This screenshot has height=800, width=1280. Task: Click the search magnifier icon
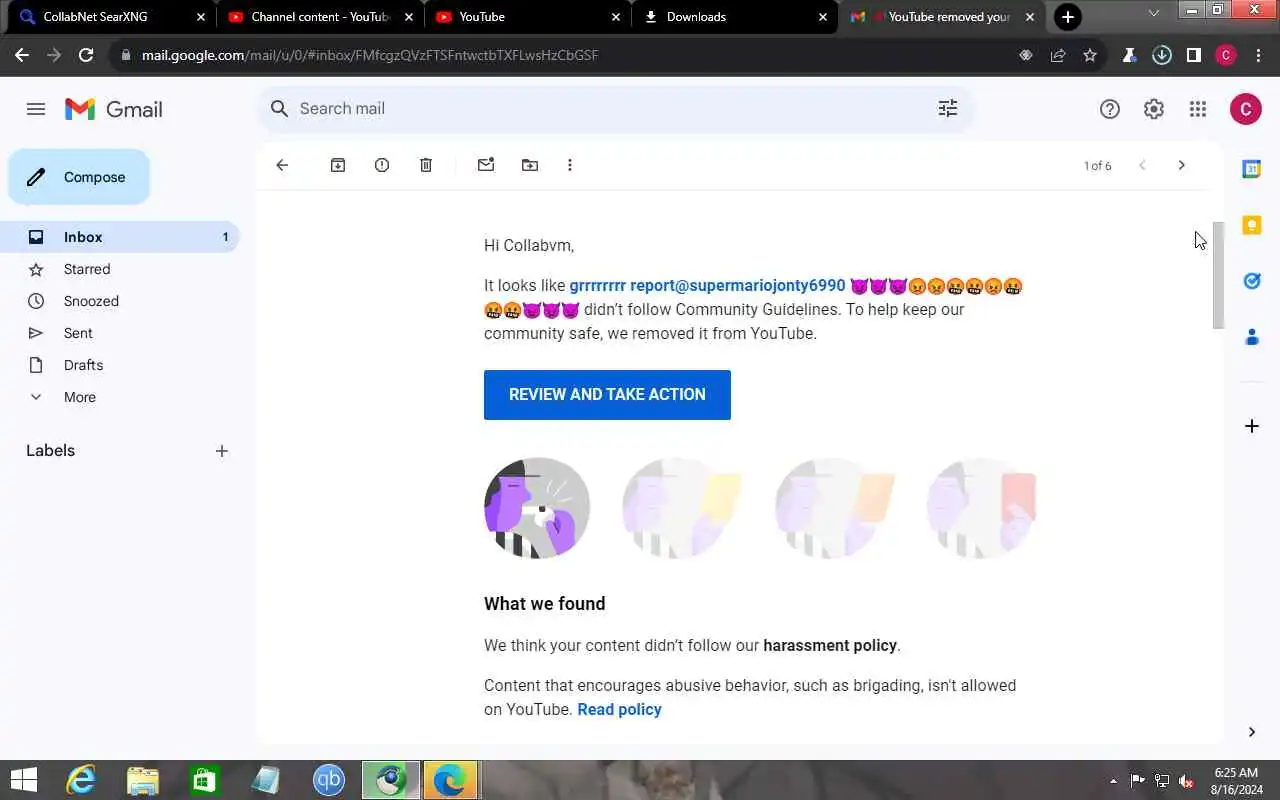click(280, 109)
